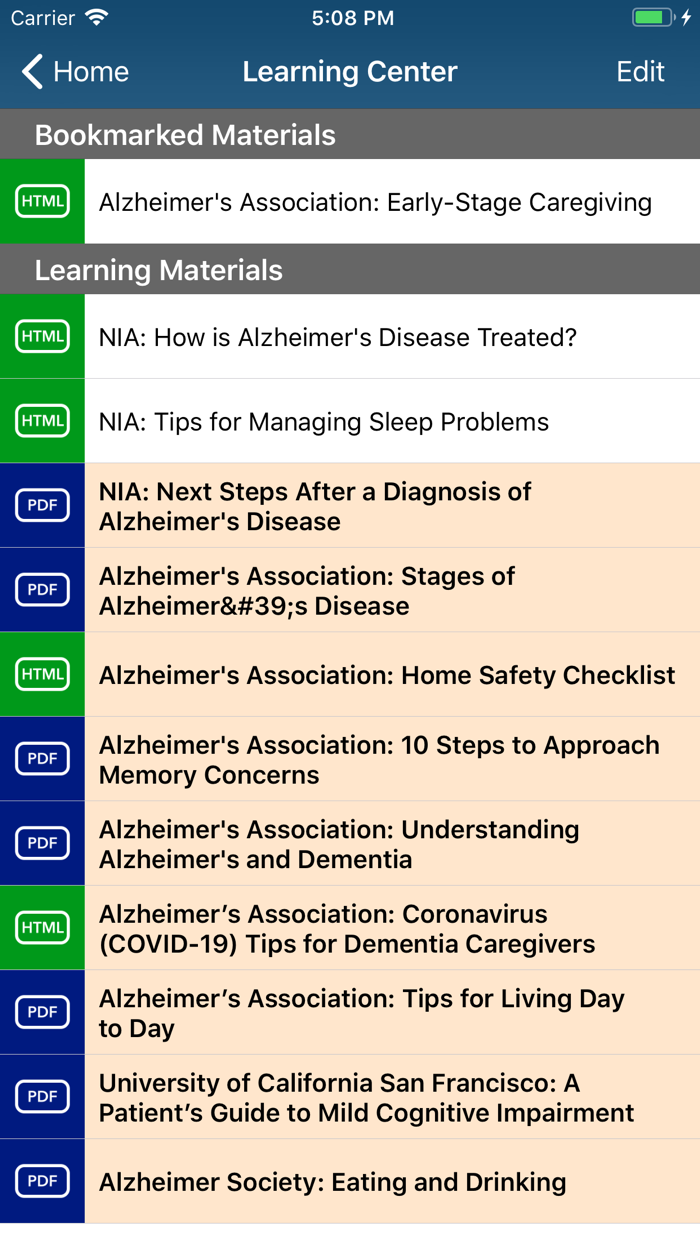Click the HTML icon for Coronavirus Tips for Dementia Caregivers
This screenshot has height=1244, width=700.
tap(42, 927)
